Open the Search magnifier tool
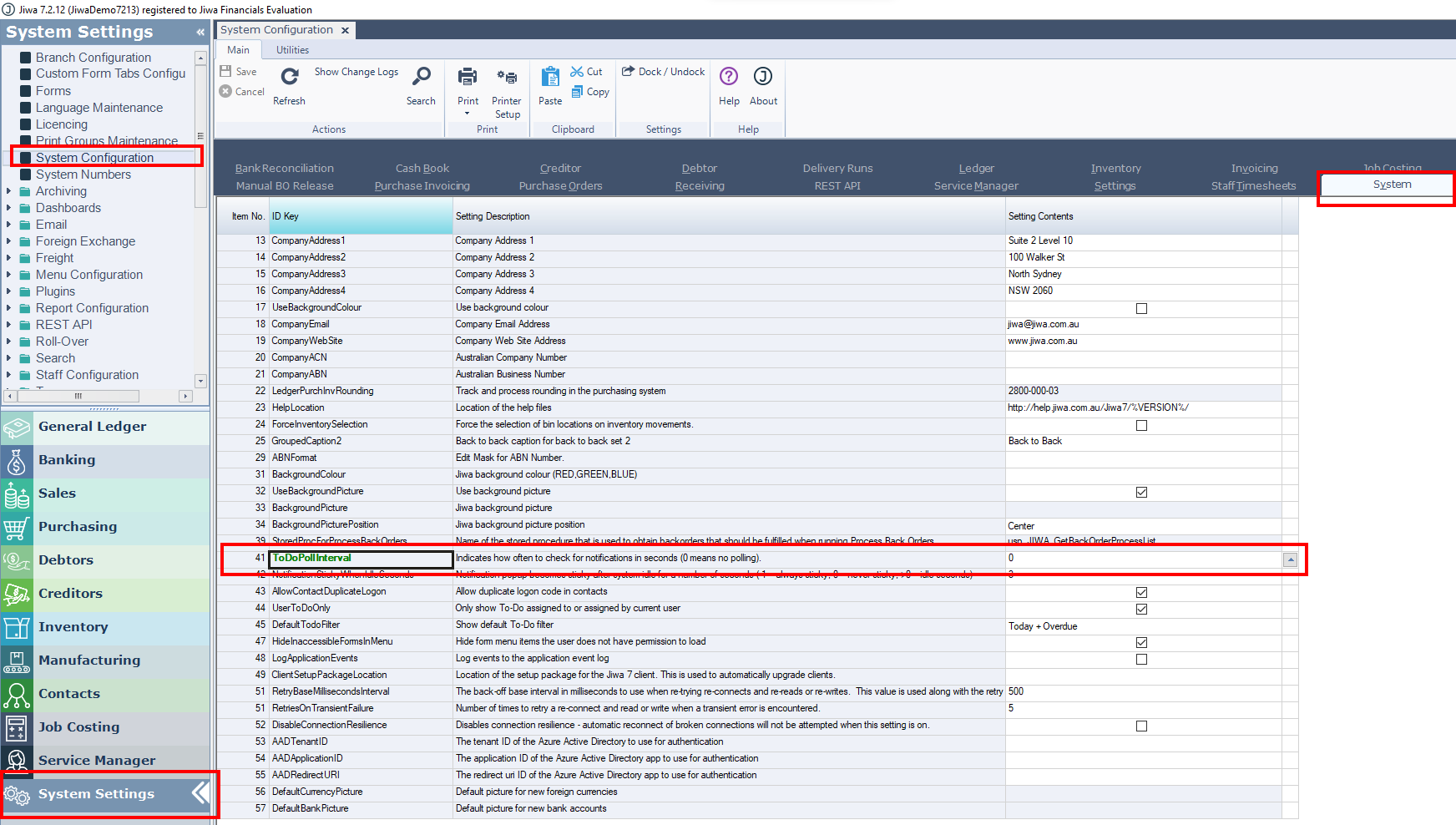1456x825 pixels. pyautogui.click(x=422, y=78)
